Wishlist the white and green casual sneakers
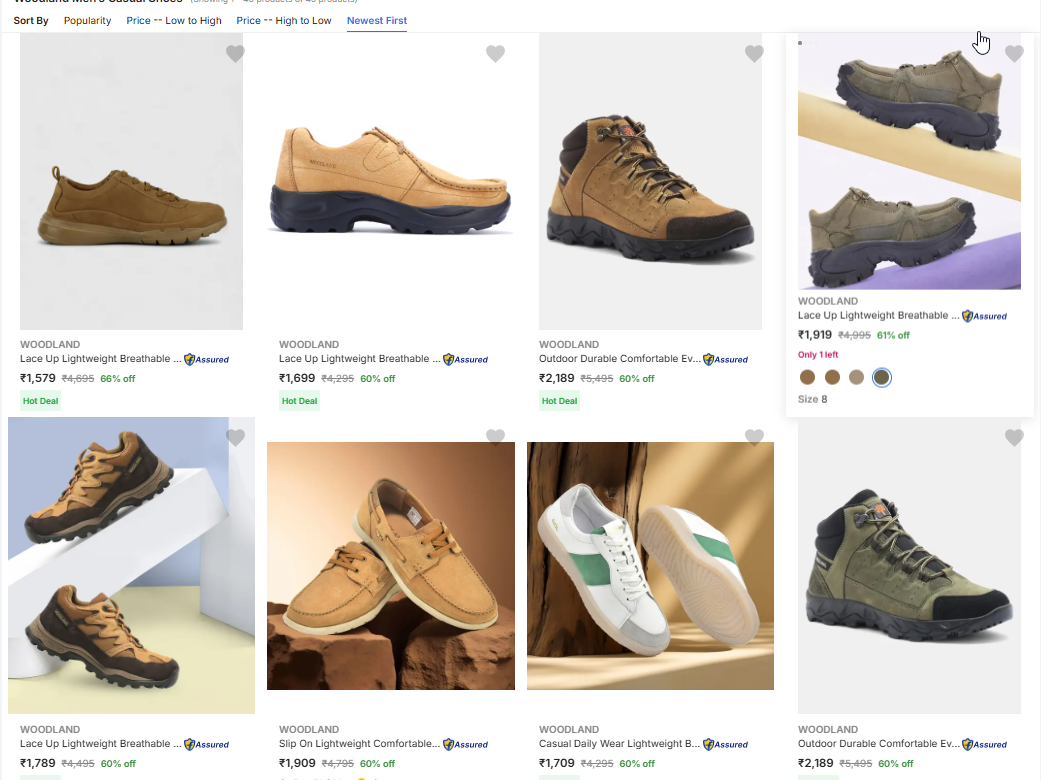 click(x=754, y=437)
